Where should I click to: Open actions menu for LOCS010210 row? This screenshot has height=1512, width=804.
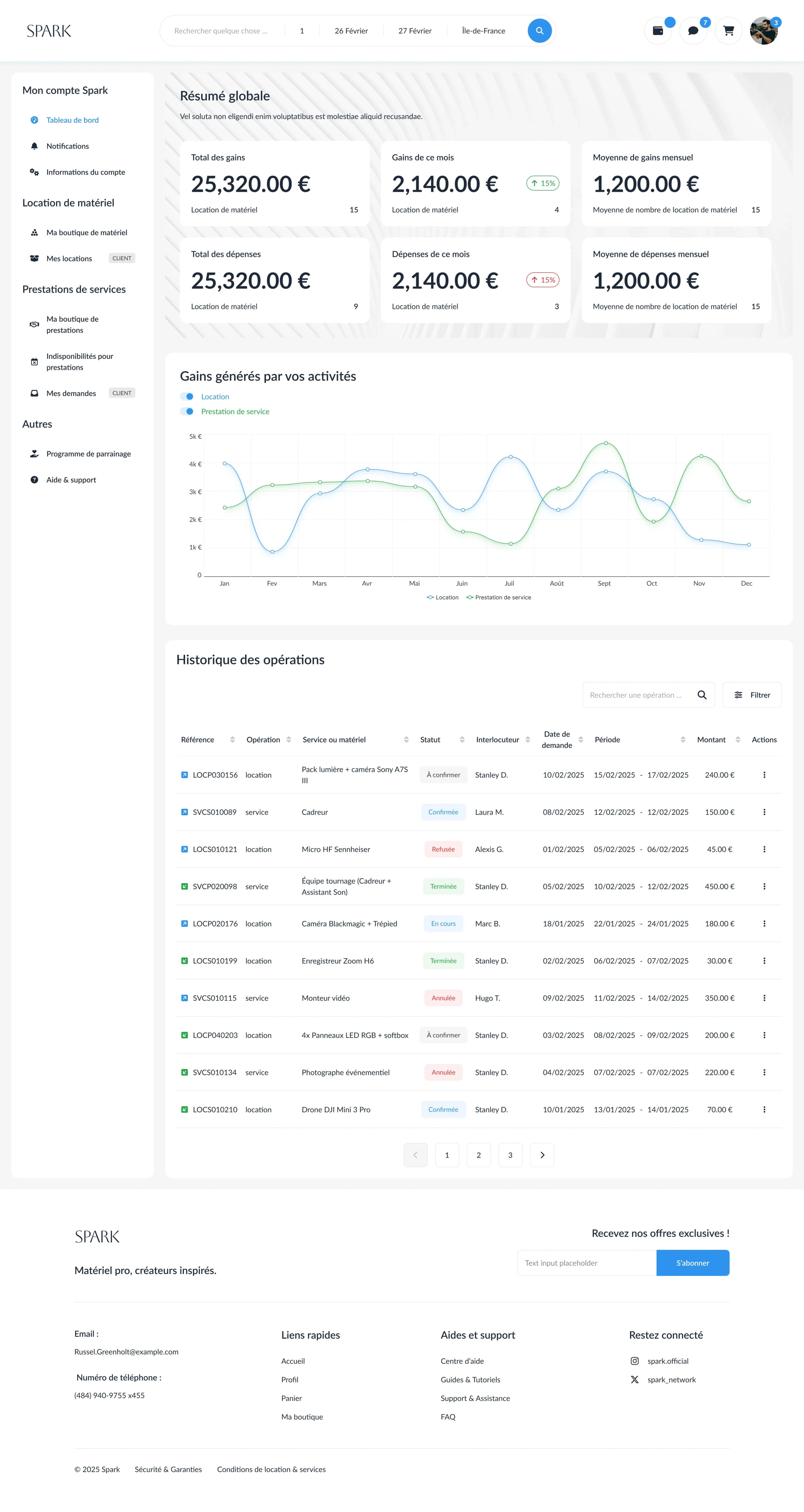pos(764,1109)
